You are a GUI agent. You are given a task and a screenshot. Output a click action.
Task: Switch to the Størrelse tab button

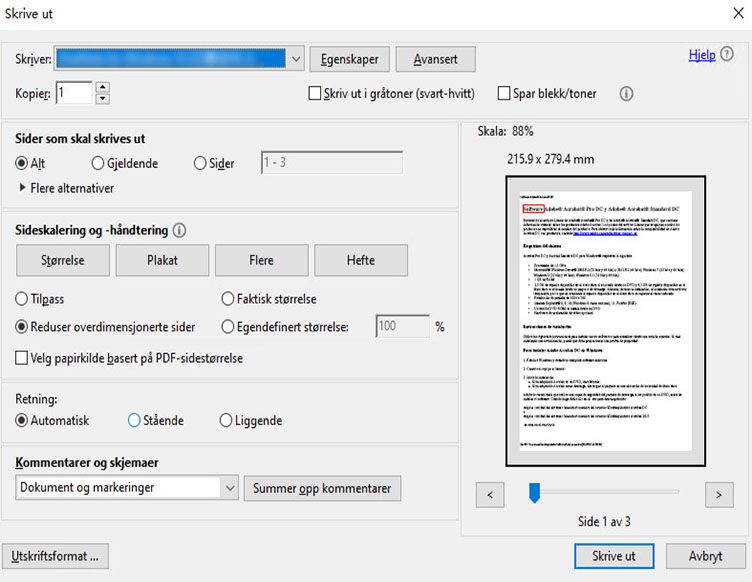point(63,260)
